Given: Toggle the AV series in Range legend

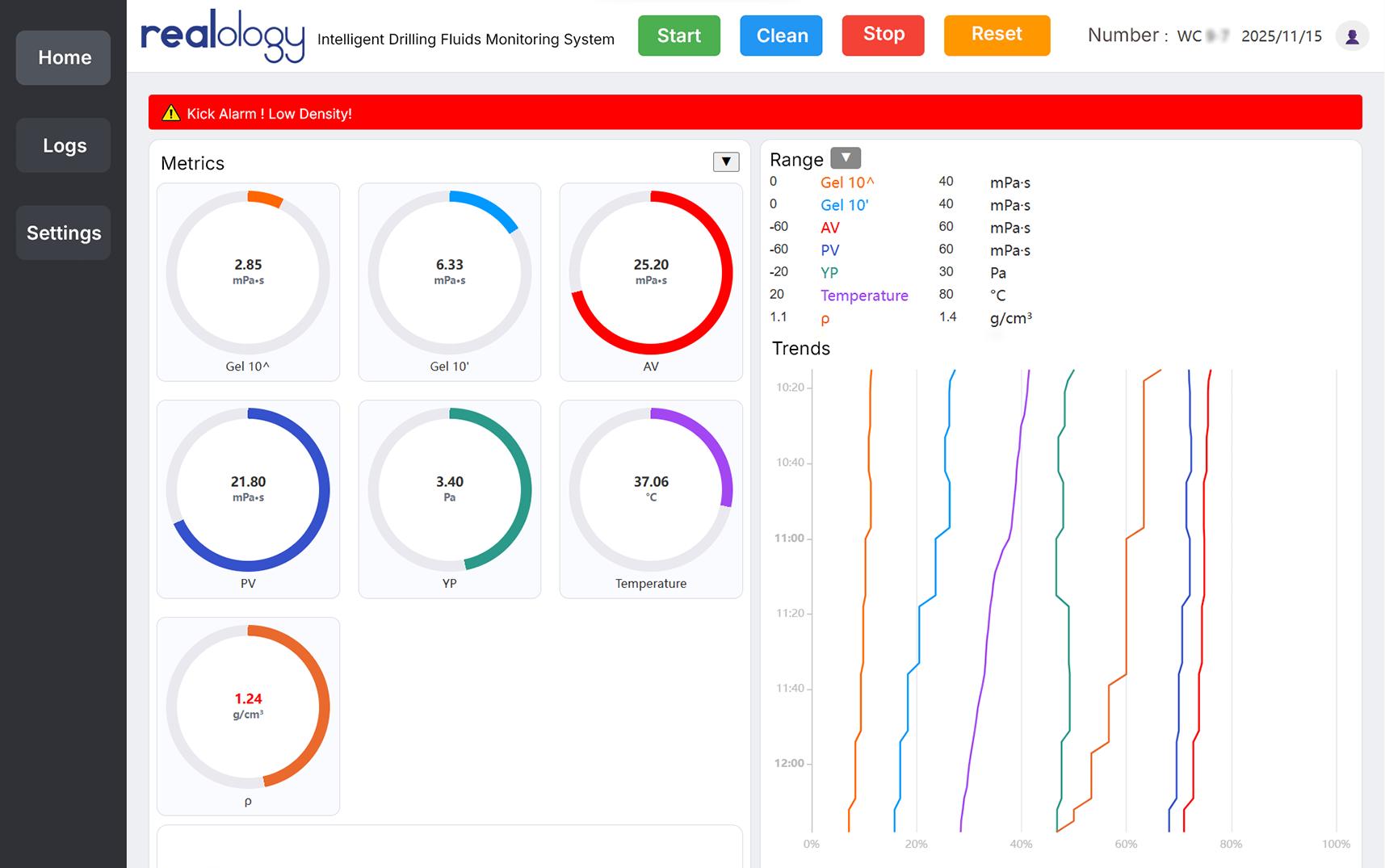Looking at the screenshot, I should click(x=829, y=228).
